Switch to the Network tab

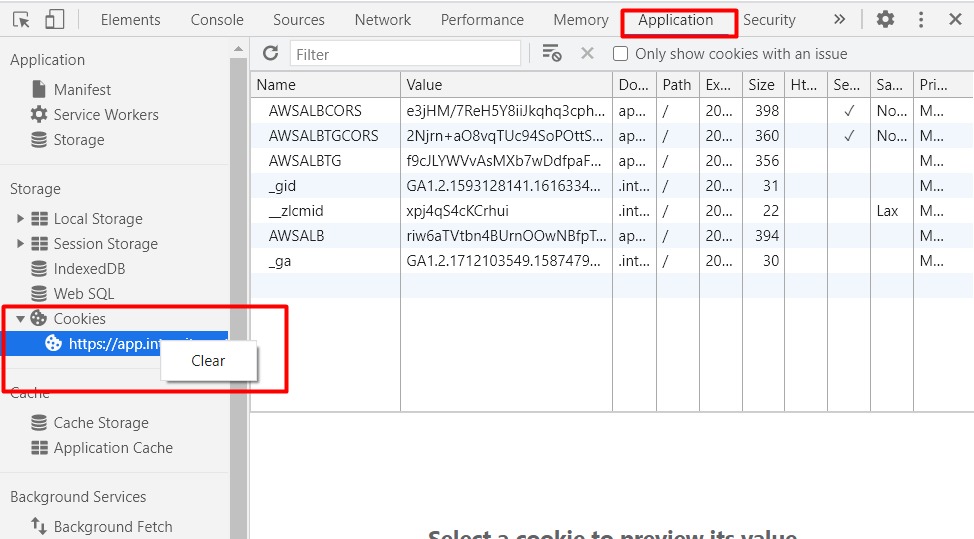tap(382, 20)
